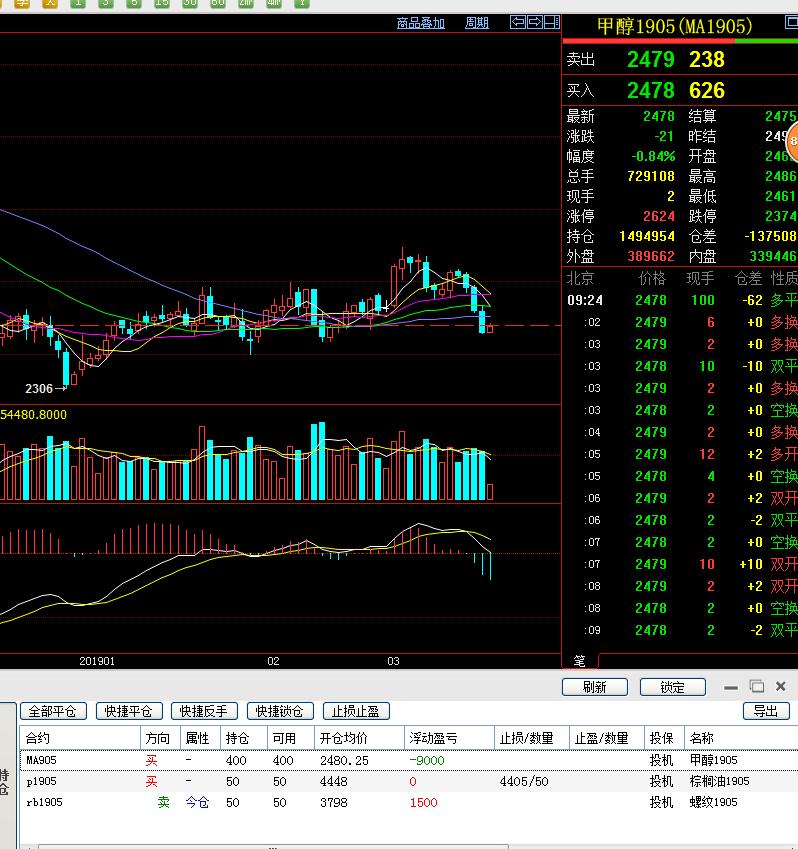Click the 2480.25 average open price
Screen dimensions: 798x849
pos(344,760)
